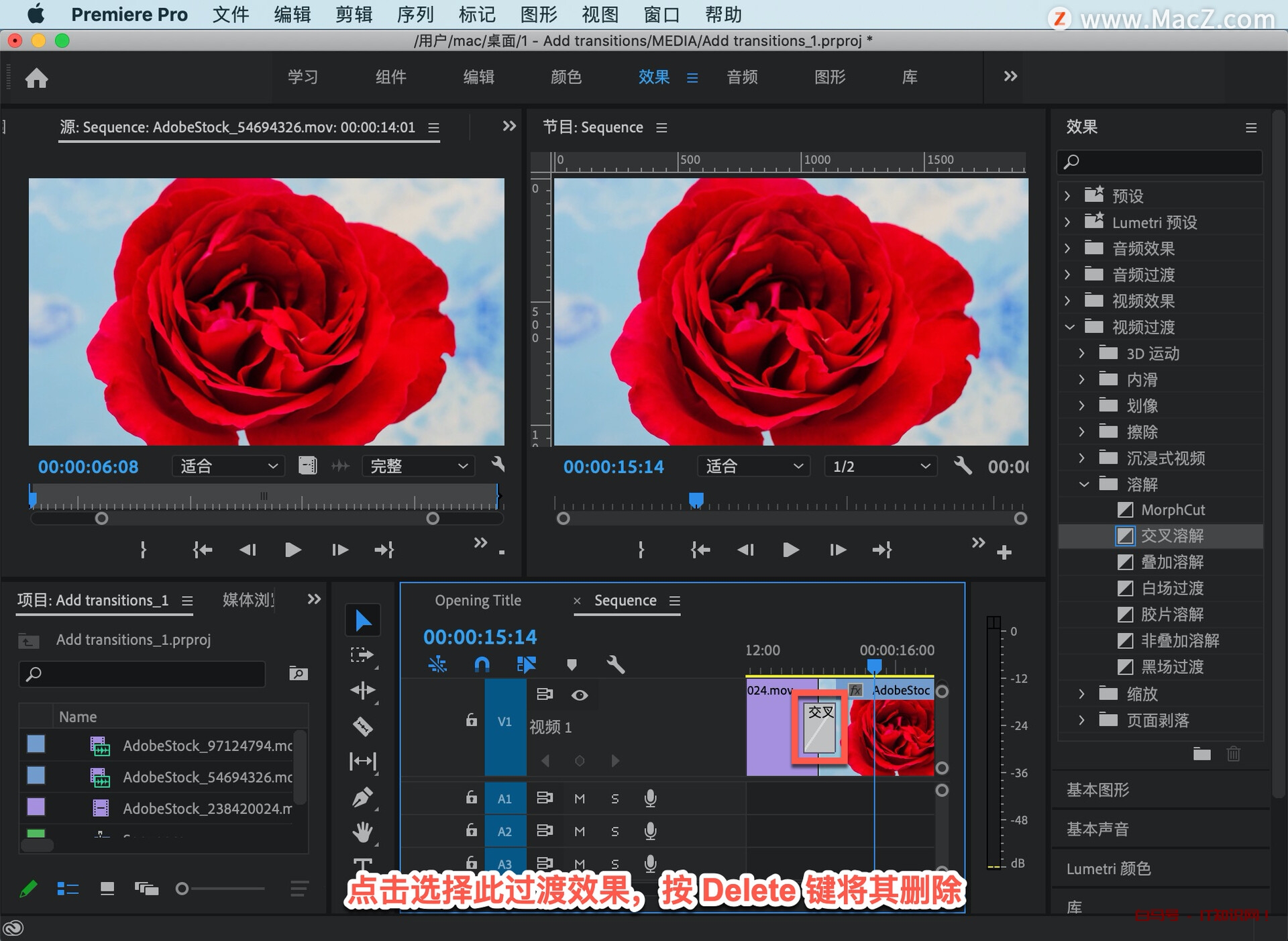Open the 序列 menu
The height and width of the screenshot is (941, 1288).
click(x=415, y=14)
